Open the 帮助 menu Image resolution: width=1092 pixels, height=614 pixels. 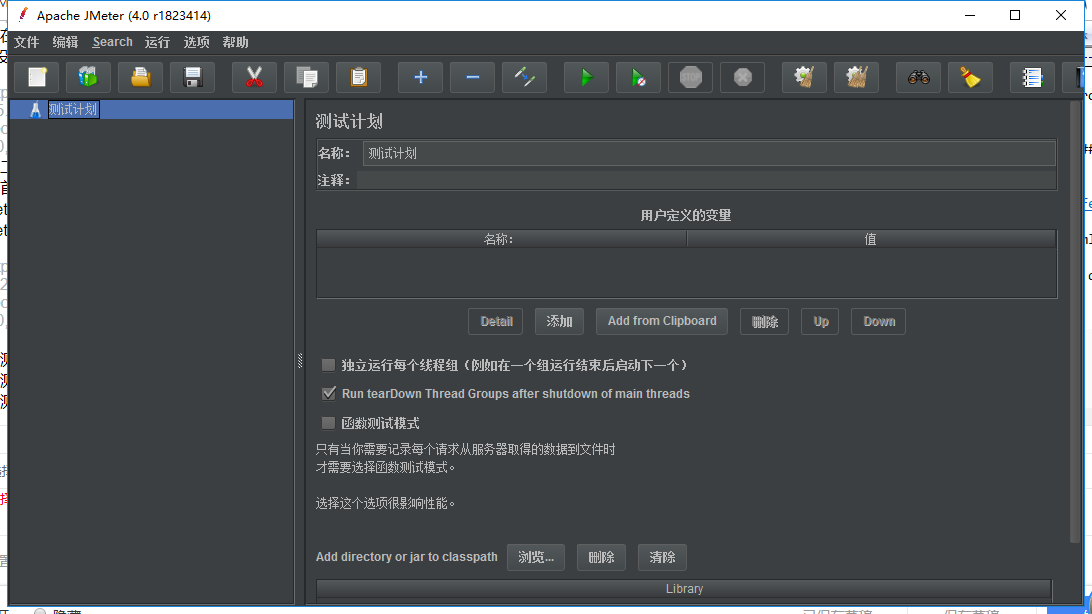[235, 42]
